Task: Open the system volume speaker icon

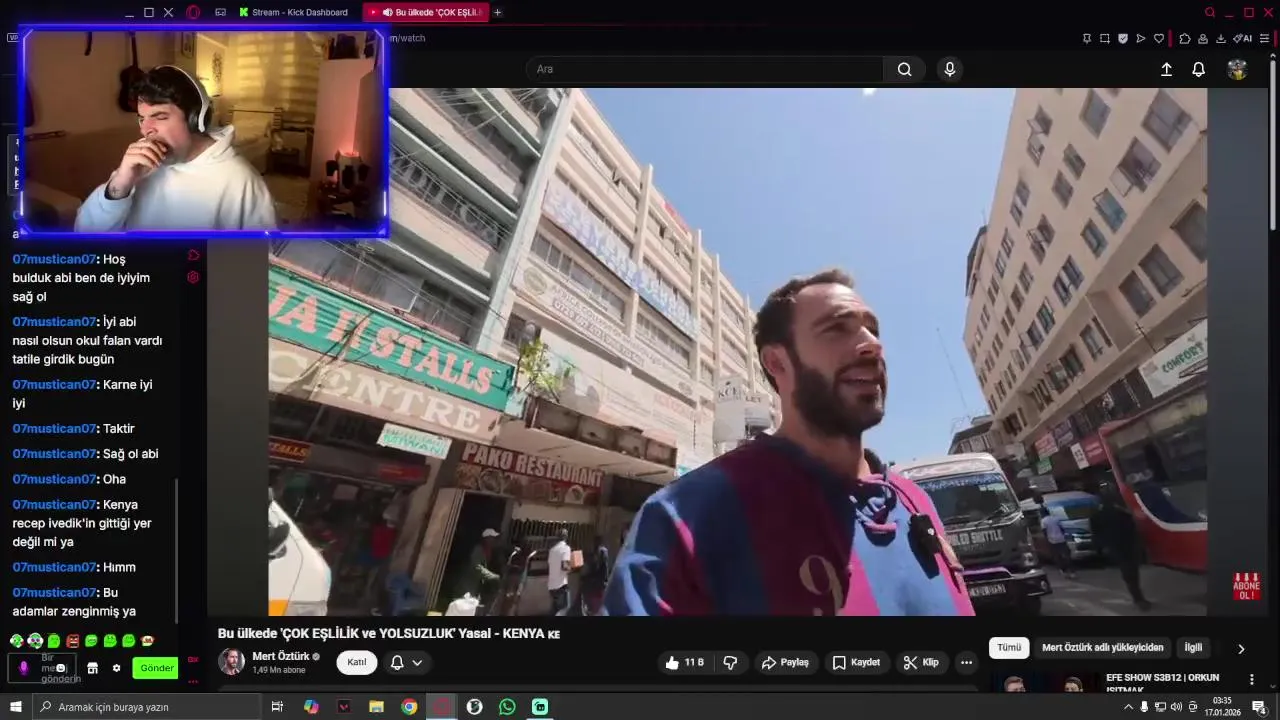Action: 1176,707
